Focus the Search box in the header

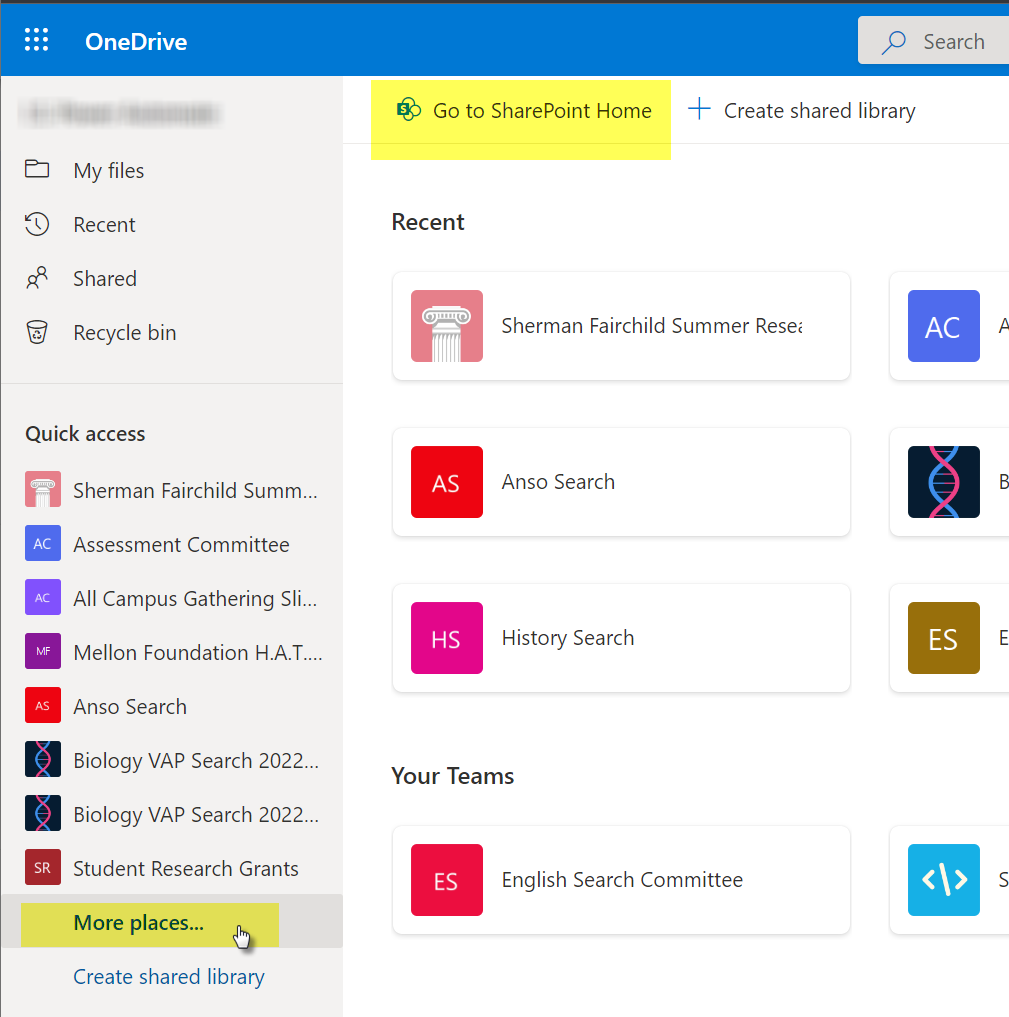coord(934,41)
